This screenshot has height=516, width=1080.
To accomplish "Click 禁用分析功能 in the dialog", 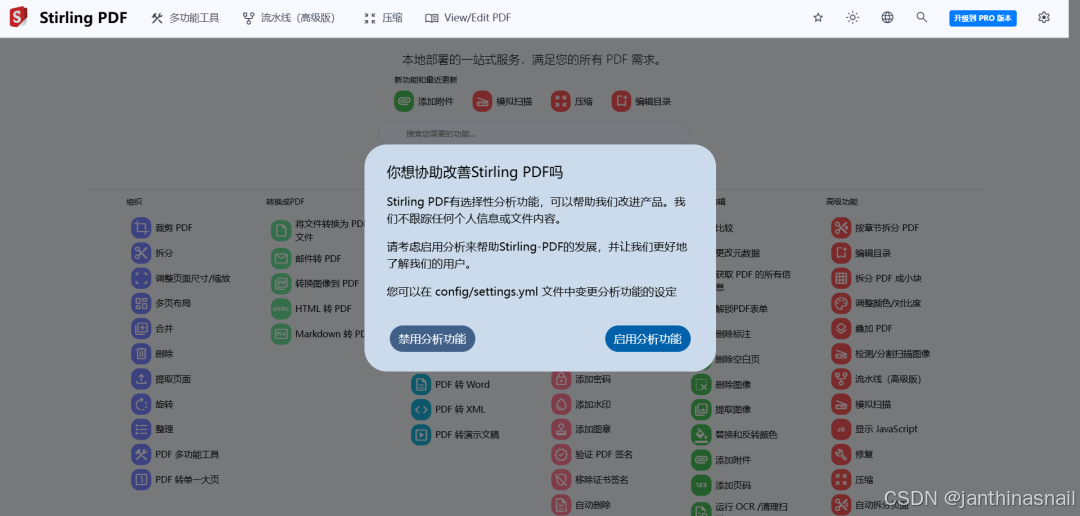I will coord(433,338).
